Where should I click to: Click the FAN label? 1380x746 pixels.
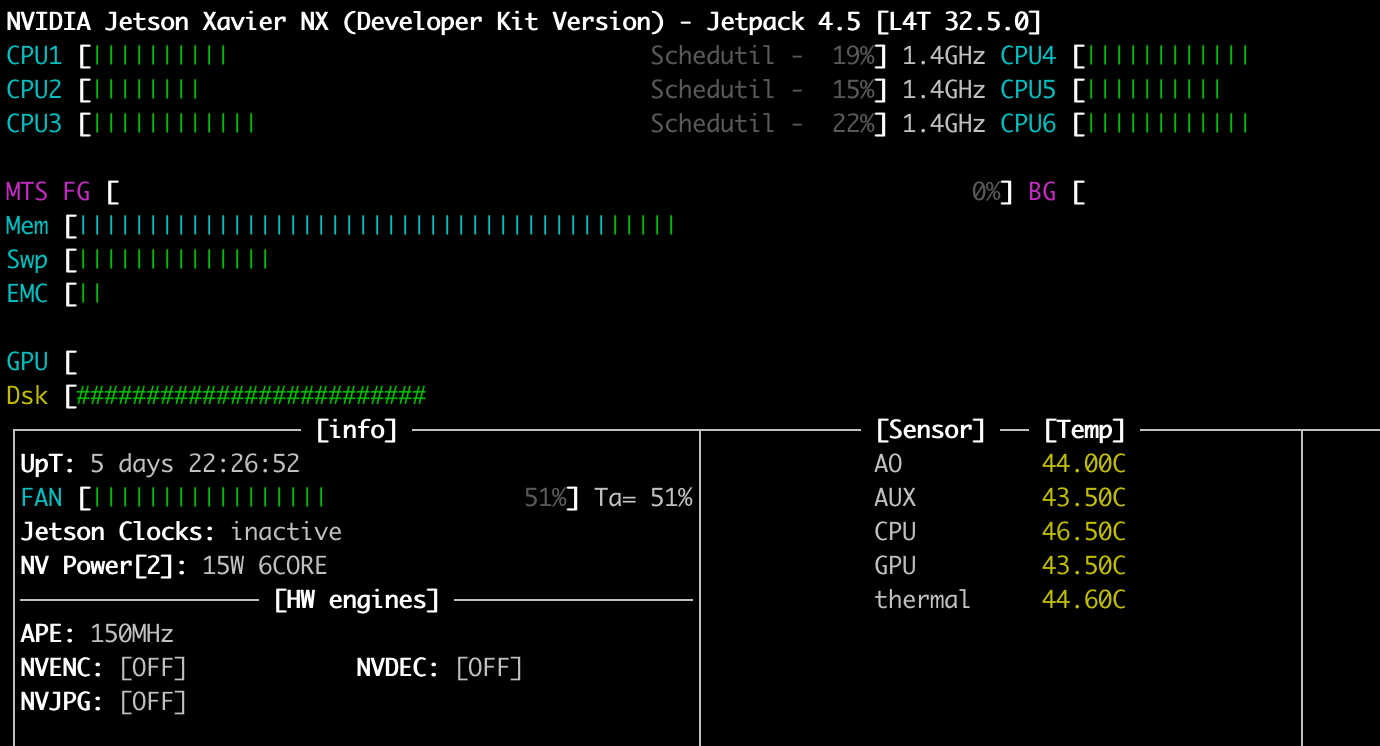pos(41,498)
